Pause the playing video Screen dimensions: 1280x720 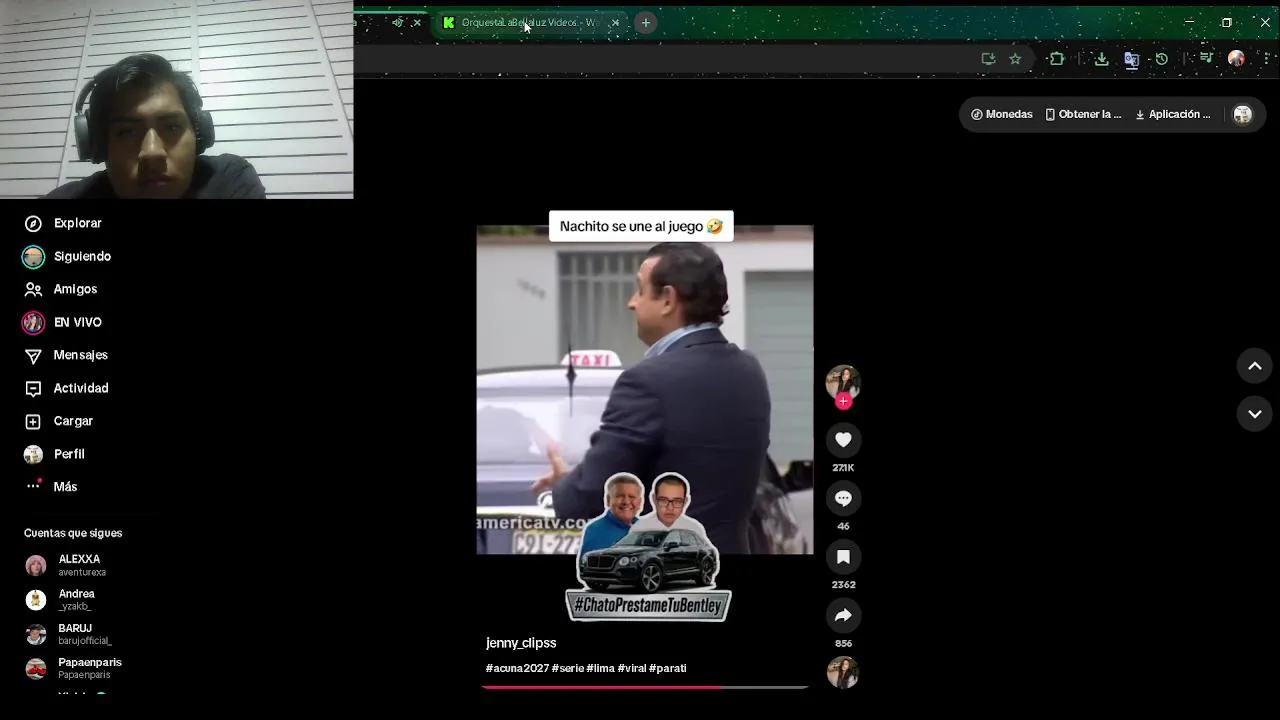coord(645,390)
